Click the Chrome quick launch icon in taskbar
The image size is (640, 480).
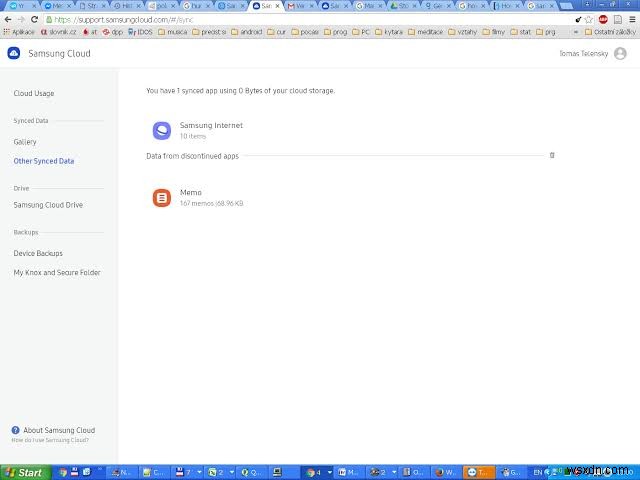click(x=63, y=472)
